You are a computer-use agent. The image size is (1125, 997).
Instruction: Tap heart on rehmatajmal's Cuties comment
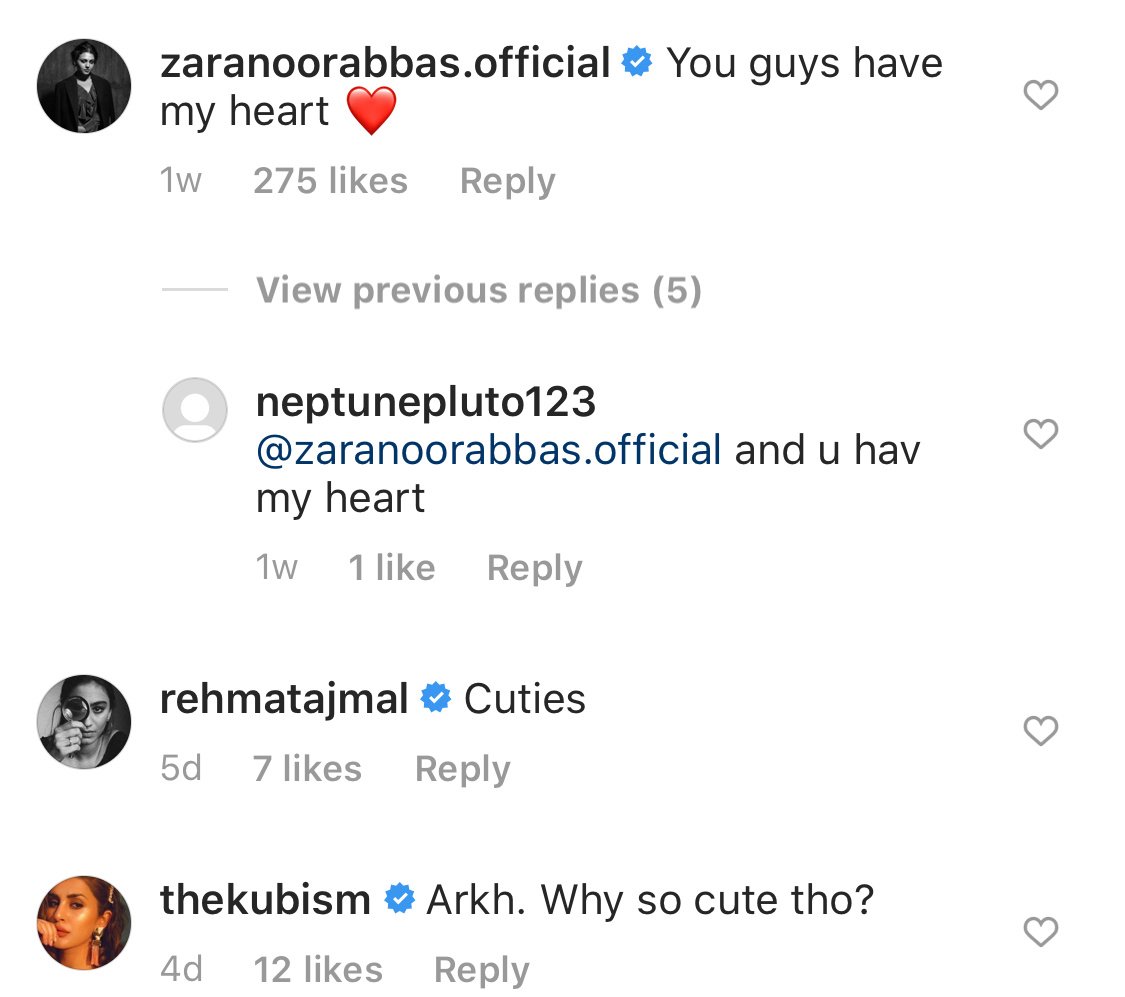[1041, 732]
